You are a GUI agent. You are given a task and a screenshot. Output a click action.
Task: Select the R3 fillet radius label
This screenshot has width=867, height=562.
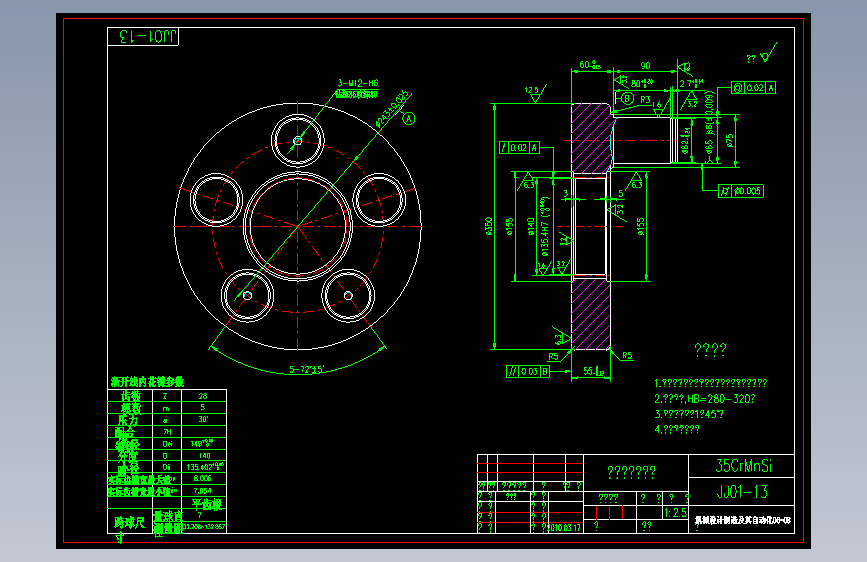pos(645,100)
